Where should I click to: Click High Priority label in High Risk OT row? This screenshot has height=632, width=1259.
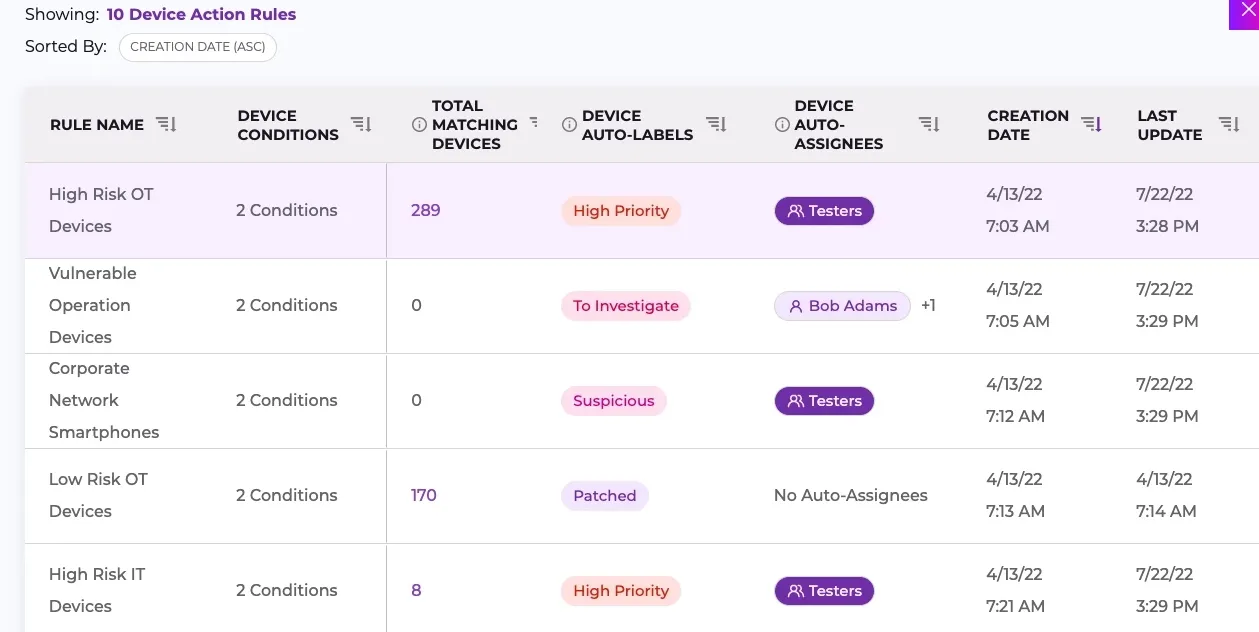point(621,211)
